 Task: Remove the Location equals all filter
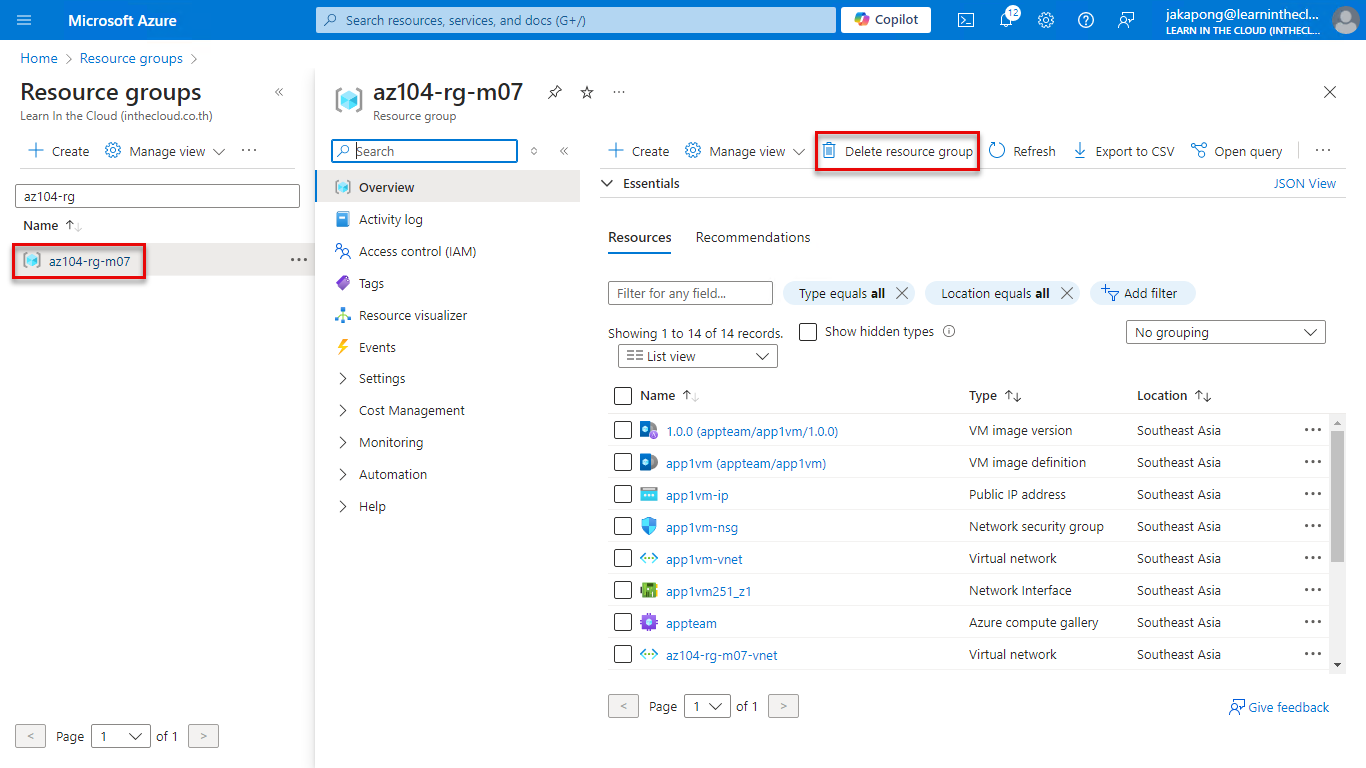click(1067, 293)
